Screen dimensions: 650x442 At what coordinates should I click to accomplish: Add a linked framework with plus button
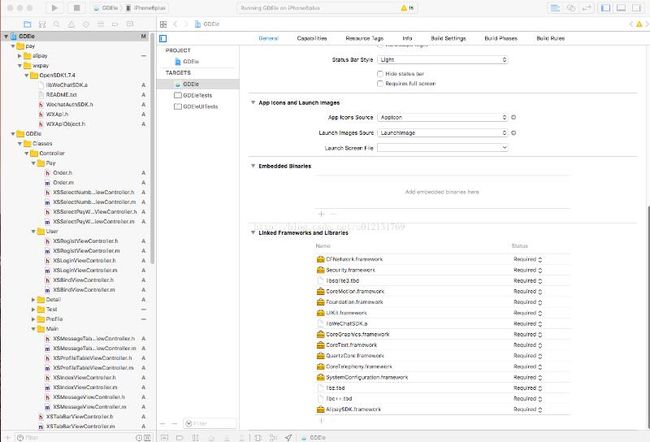click(x=321, y=420)
